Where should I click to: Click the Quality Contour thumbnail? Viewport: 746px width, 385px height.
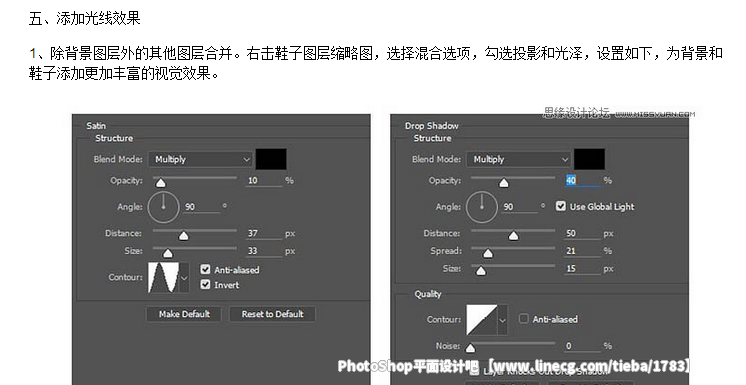[x=482, y=320]
